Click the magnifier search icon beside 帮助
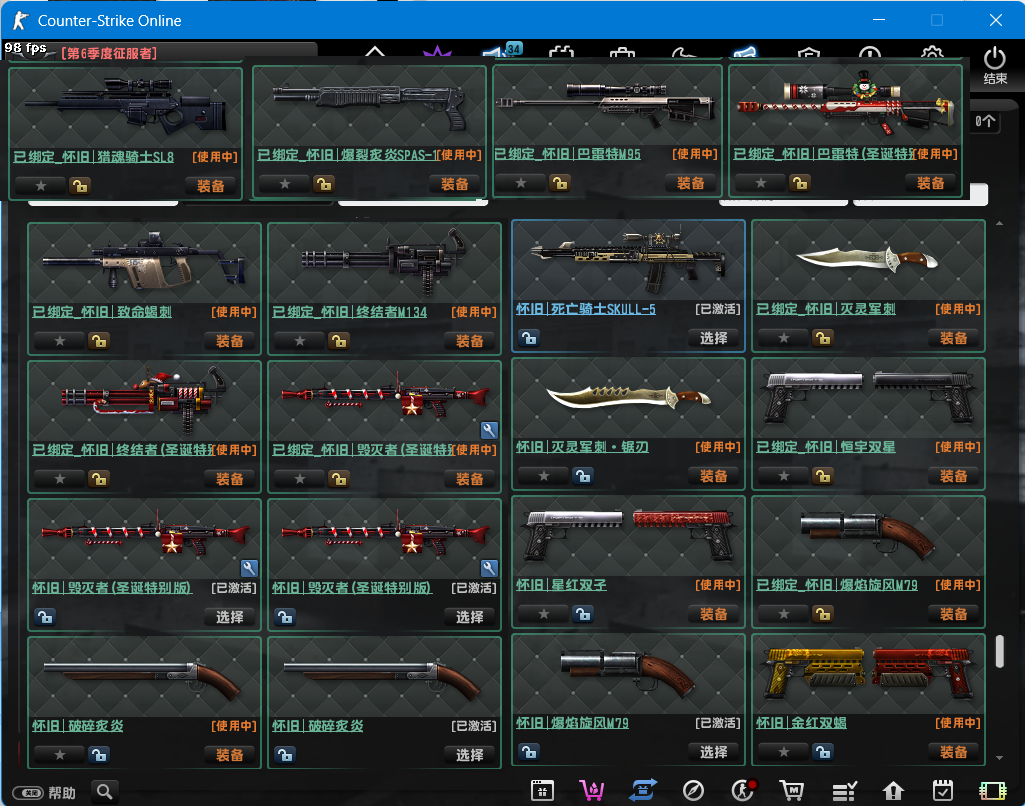 coord(105,792)
